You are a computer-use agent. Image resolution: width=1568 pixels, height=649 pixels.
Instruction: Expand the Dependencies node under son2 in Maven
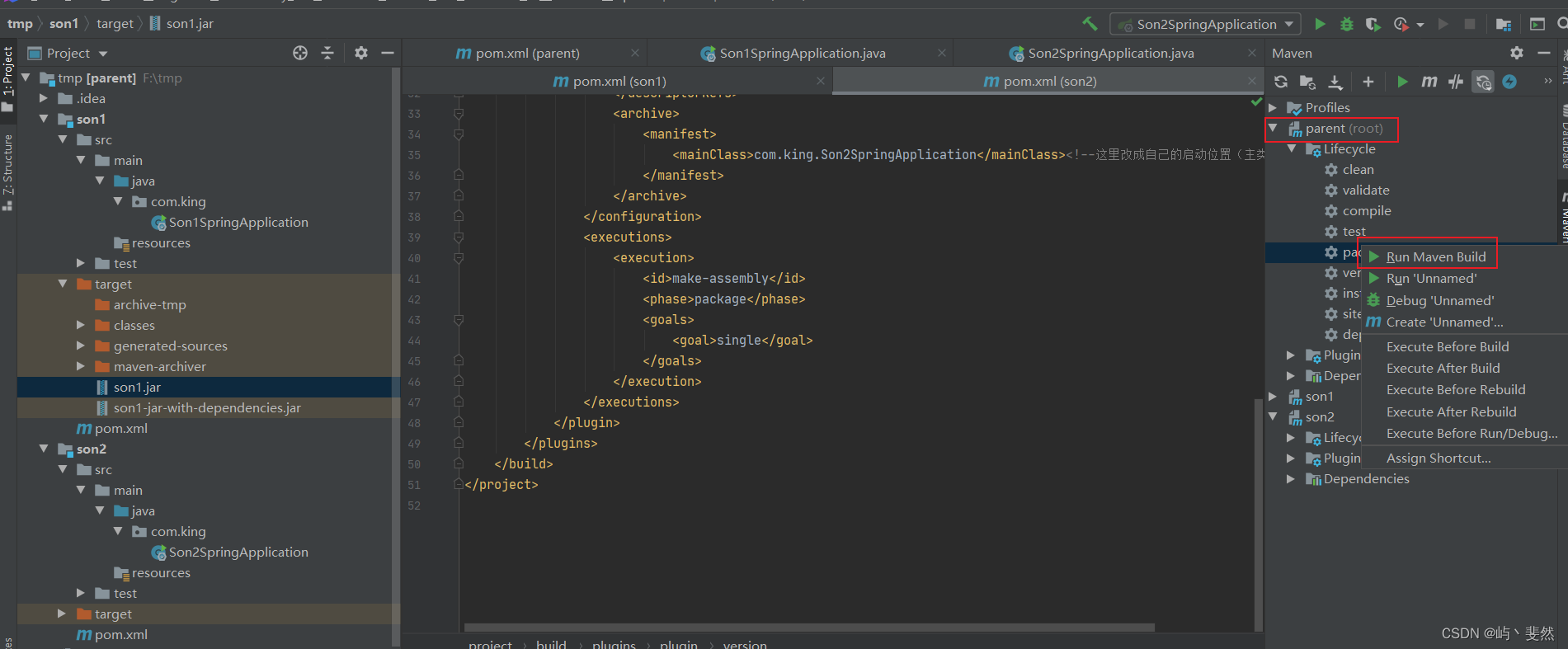pyautogui.click(x=1291, y=479)
